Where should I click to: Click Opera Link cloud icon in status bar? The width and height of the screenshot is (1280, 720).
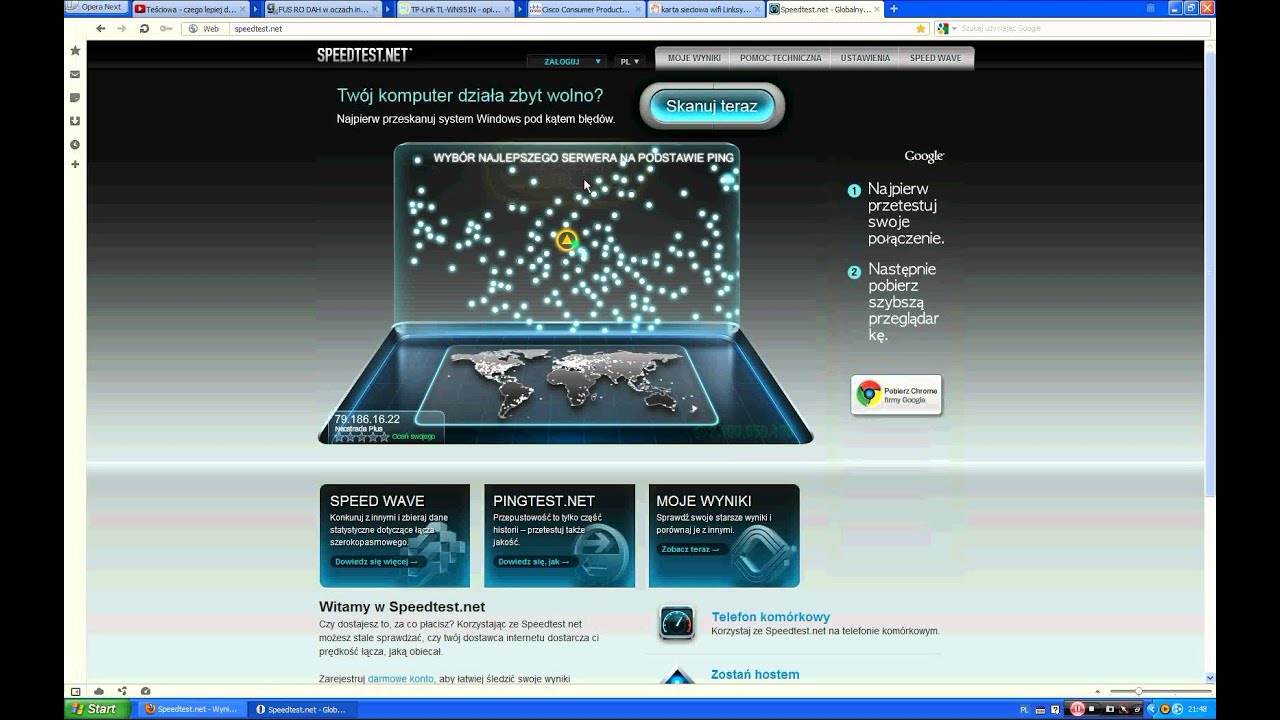point(98,691)
